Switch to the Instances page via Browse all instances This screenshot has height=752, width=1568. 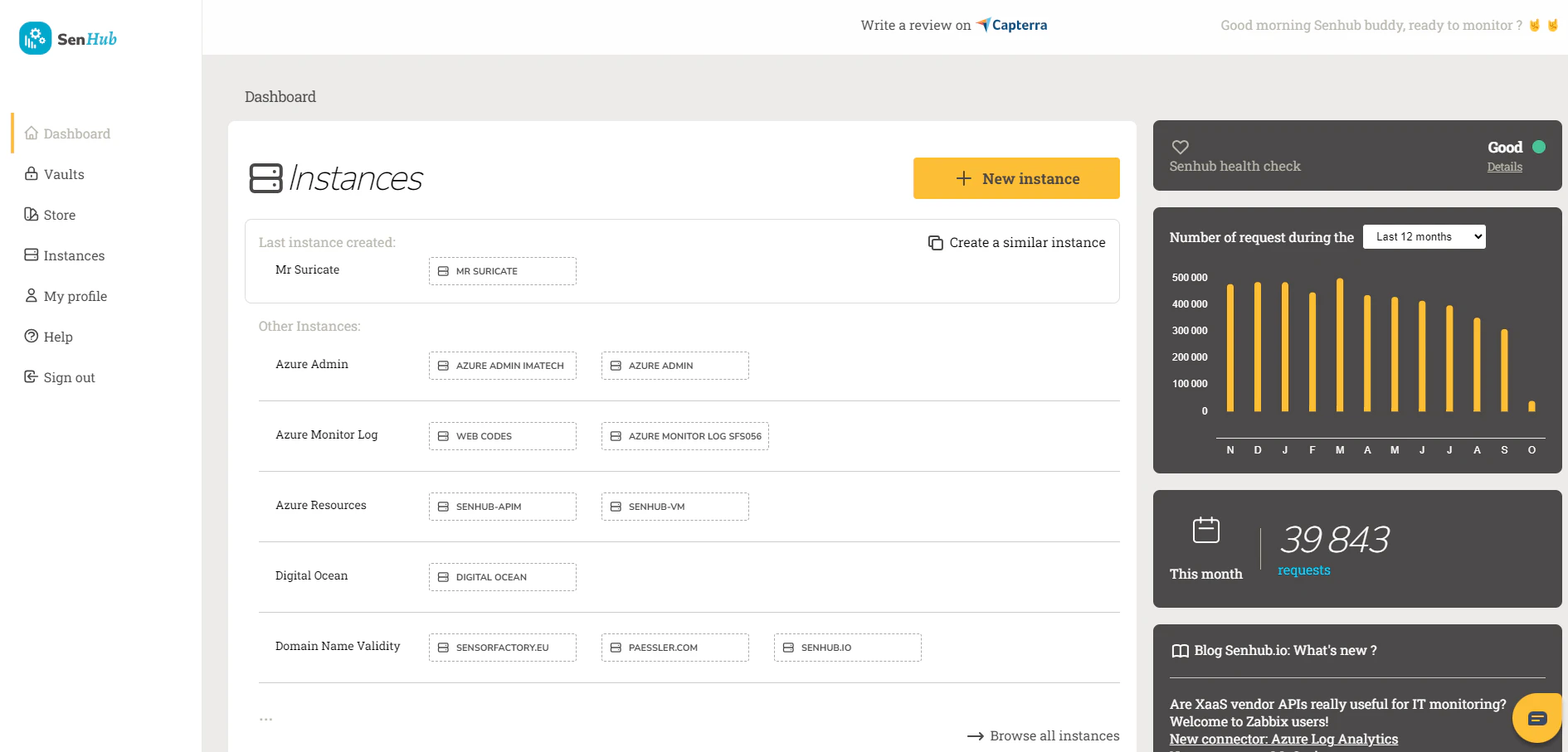[1054, 735]
